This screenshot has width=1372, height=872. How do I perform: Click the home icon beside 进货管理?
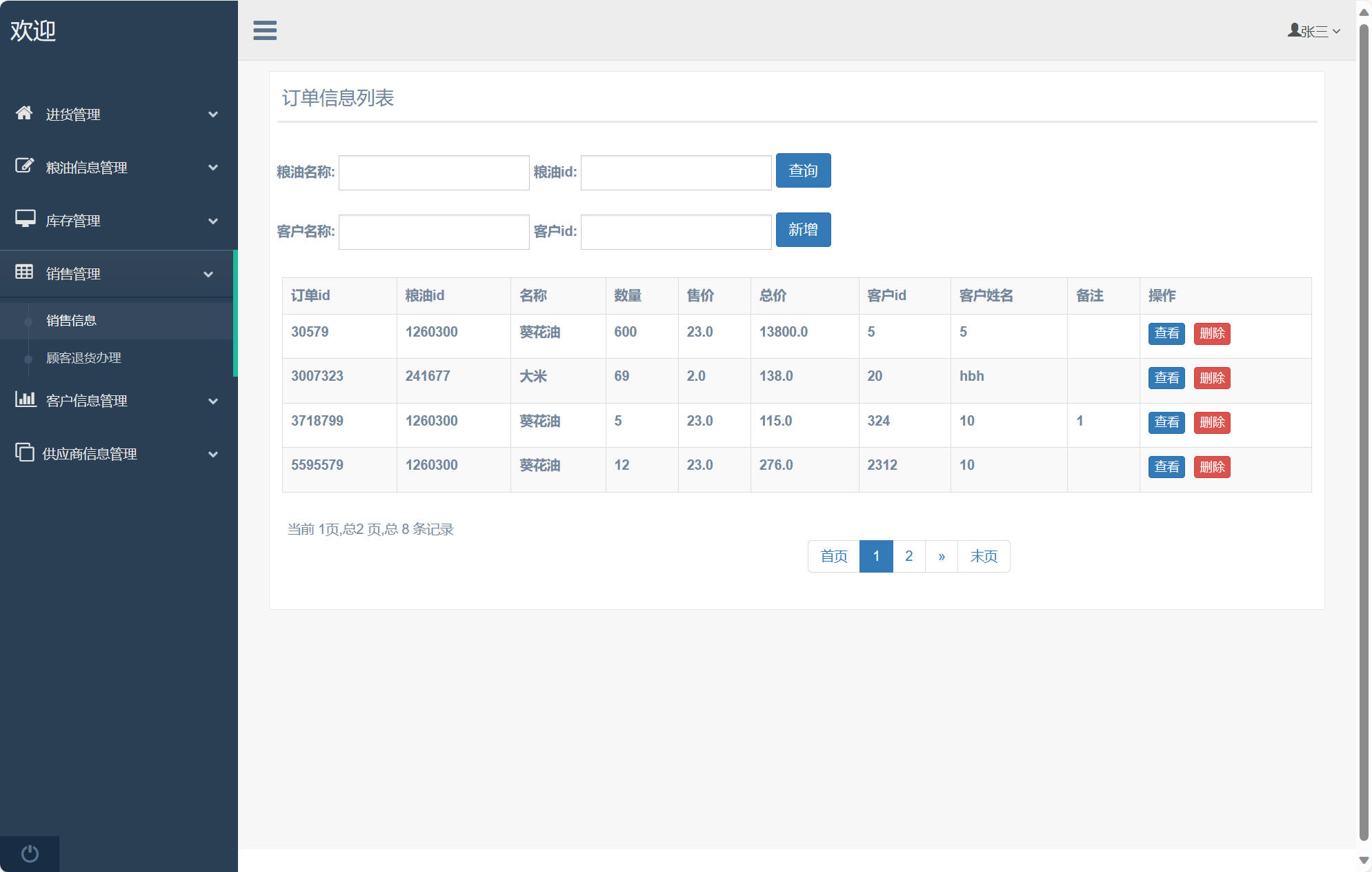pos(24,113)
